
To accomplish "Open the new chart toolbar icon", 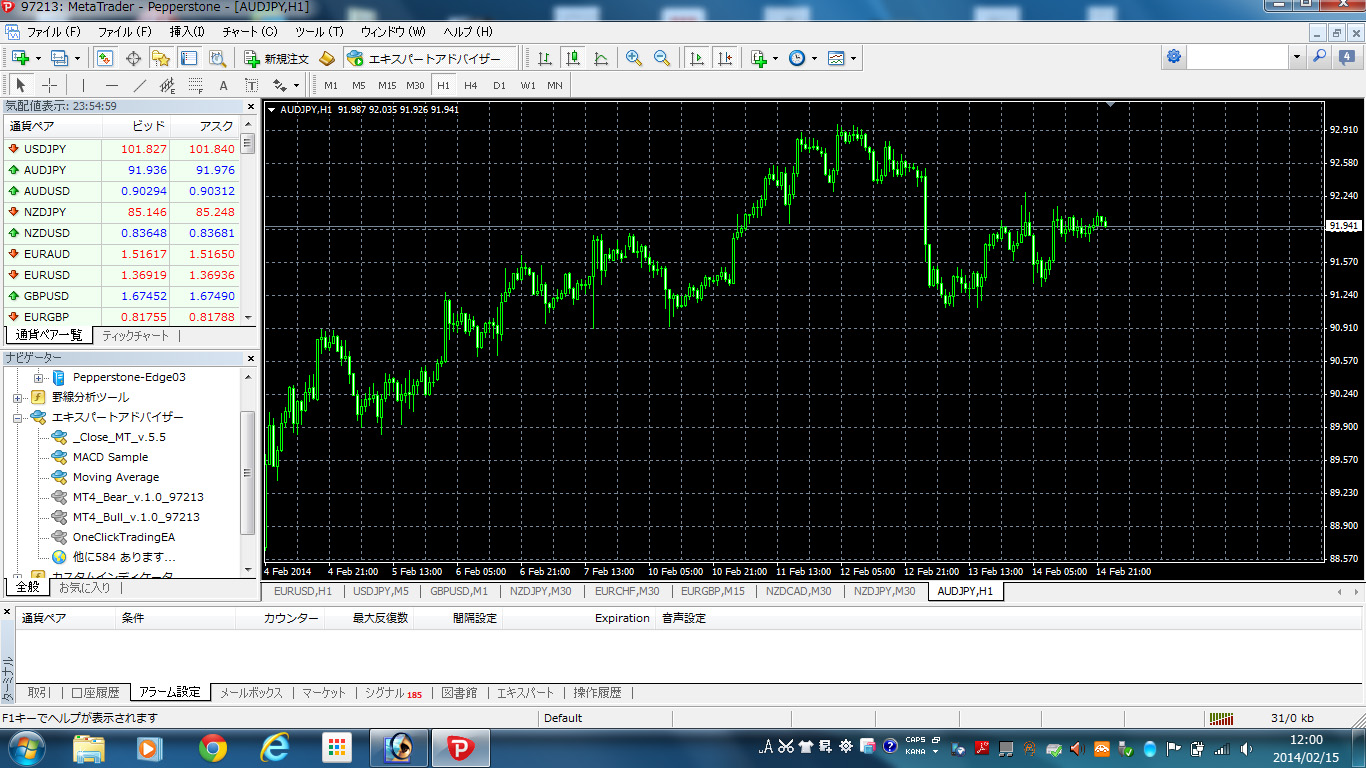I will pyautogui.click(x=20, y=58).
